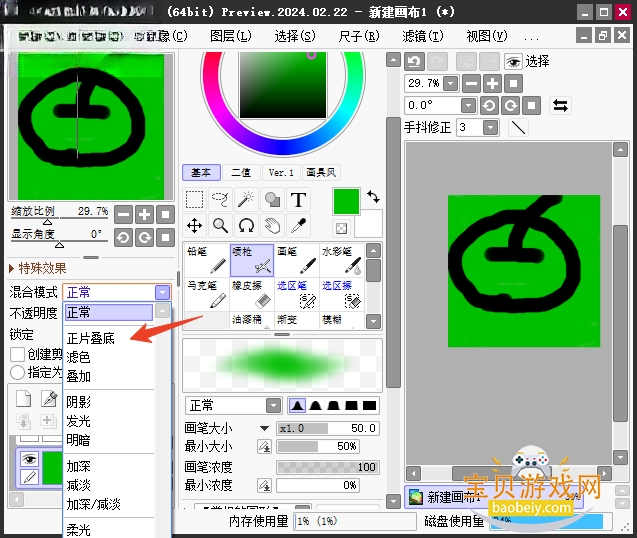Image resolution: width=637 pixels, height=538 pixels.
Task: Choose 加深/减淡 blend mode
Action: click(x=93, y=504)
